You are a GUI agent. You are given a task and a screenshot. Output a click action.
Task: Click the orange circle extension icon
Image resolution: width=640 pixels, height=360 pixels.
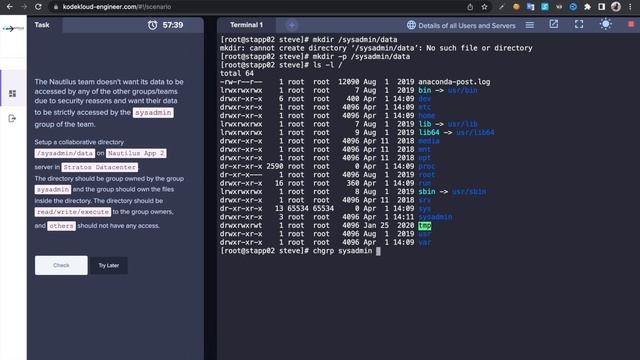pos(516,7)
